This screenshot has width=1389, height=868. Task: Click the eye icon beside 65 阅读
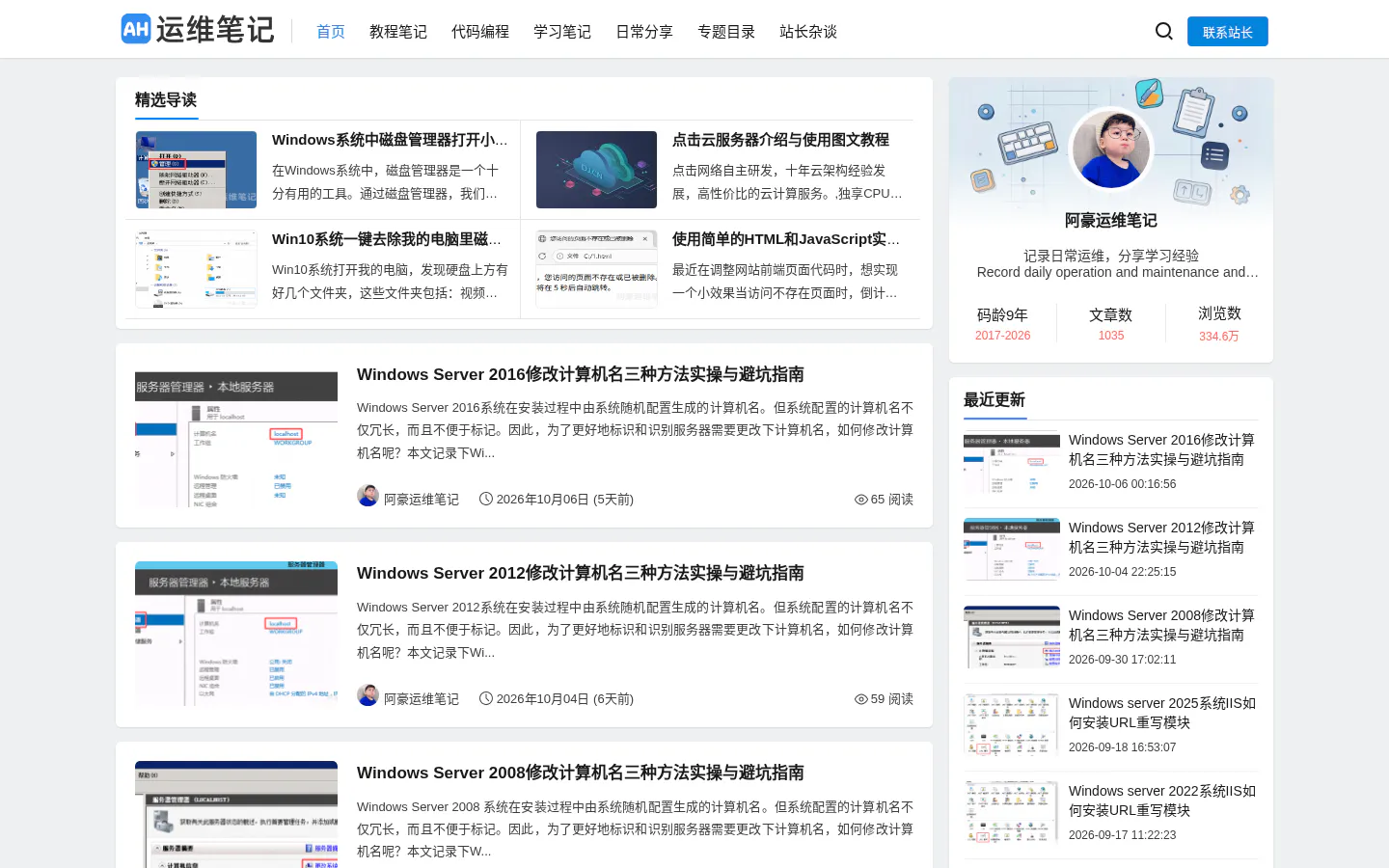point(861,500)
